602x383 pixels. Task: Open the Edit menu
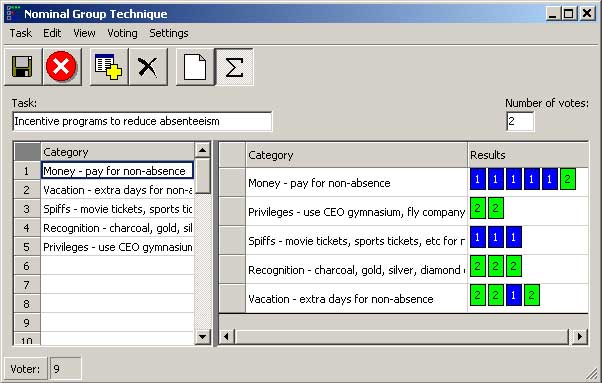point(52,33)
